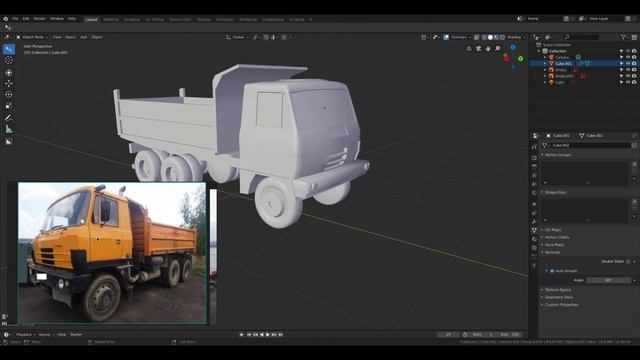
Task: Switch perspective/orthographic with grid gizmo
Action: click(469, 49)
